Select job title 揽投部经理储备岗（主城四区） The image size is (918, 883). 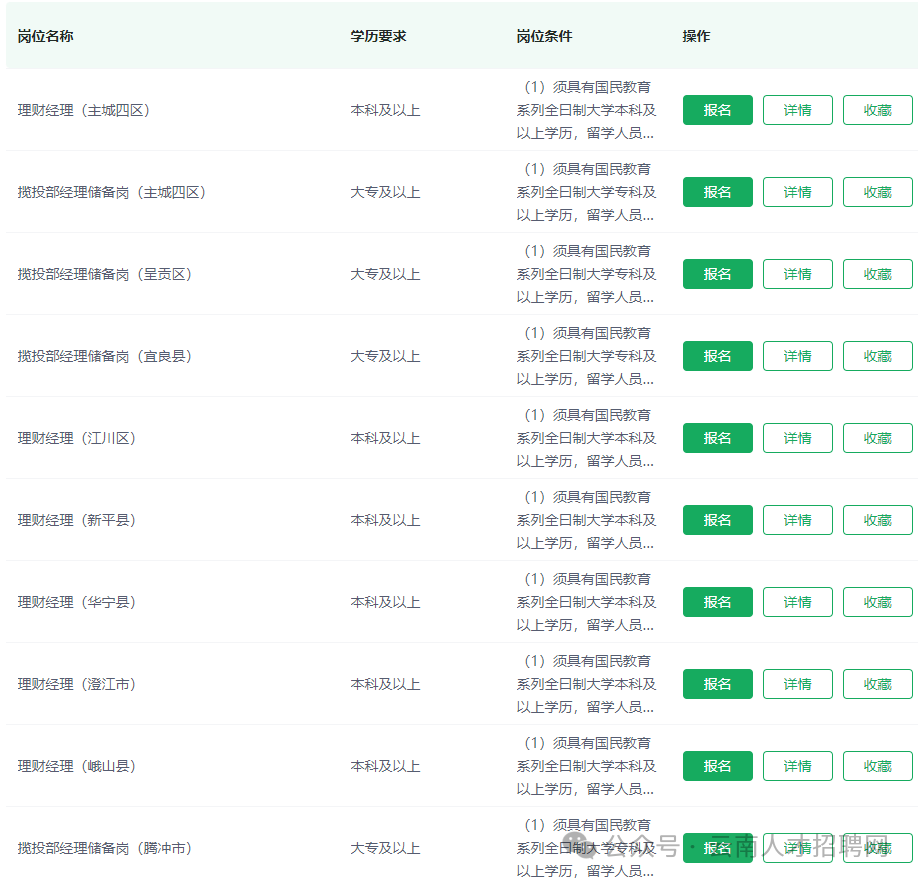(x=112, y=192)
